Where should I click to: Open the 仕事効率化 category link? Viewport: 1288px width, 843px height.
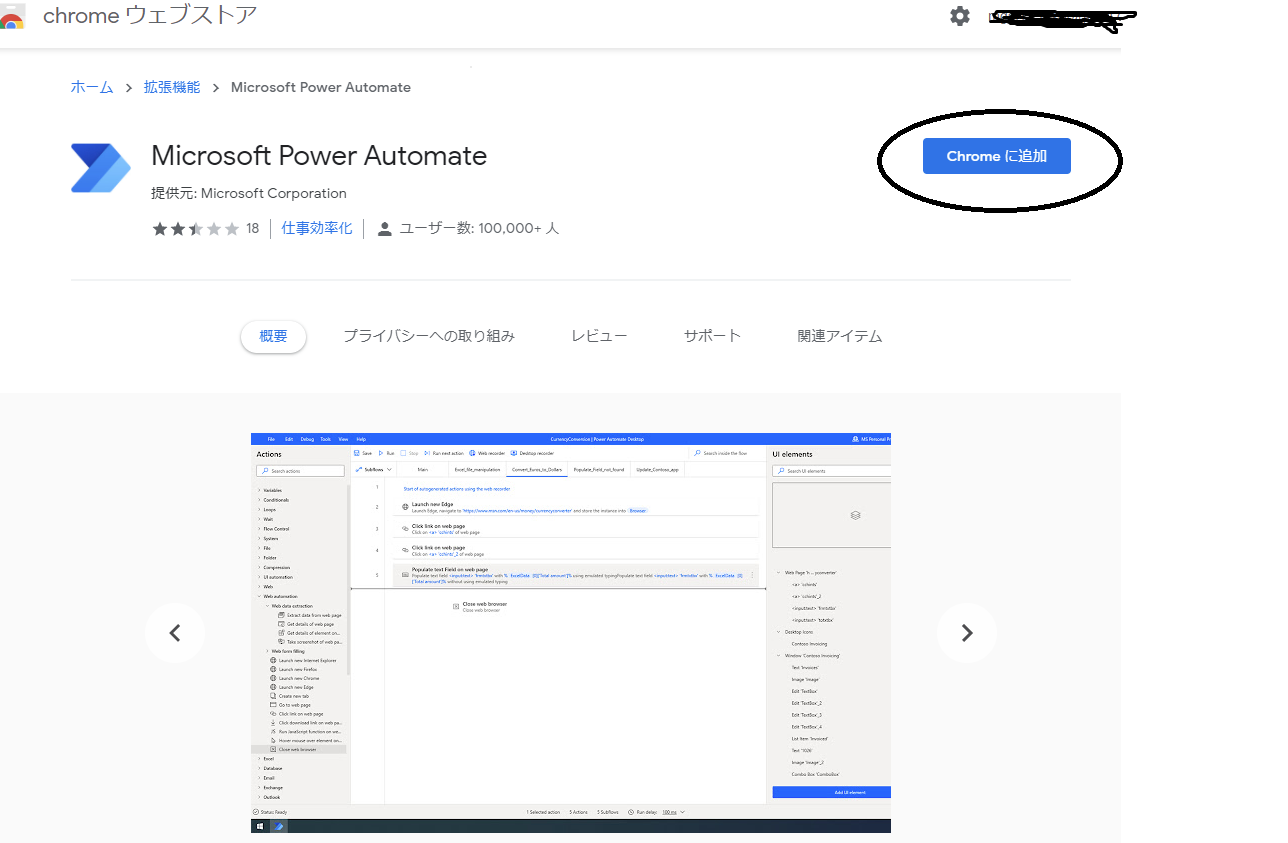[x=317, y=228]
